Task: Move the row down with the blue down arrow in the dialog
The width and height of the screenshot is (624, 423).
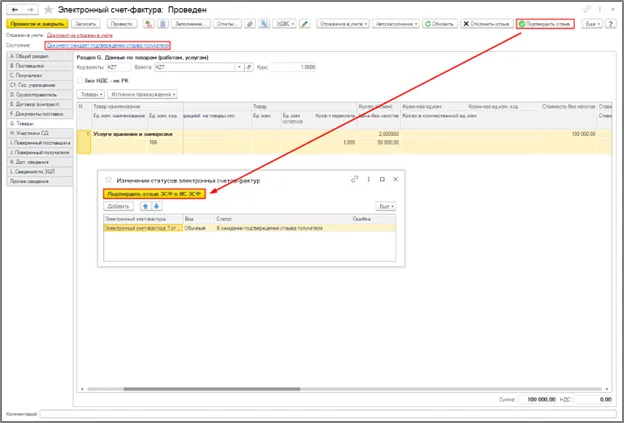Action: (x=156, y=206)
